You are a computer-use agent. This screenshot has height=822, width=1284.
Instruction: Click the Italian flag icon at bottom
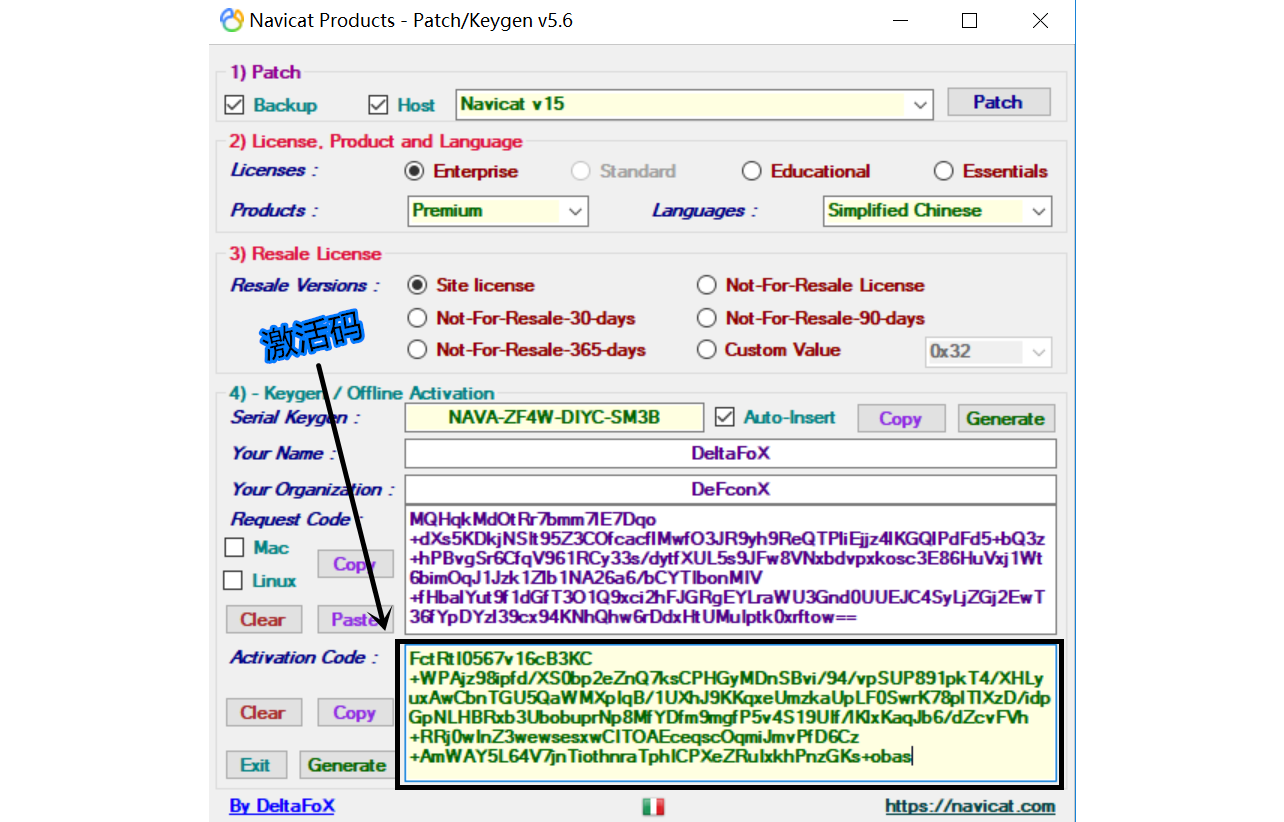pyautogui.click(x=653, y=806)
